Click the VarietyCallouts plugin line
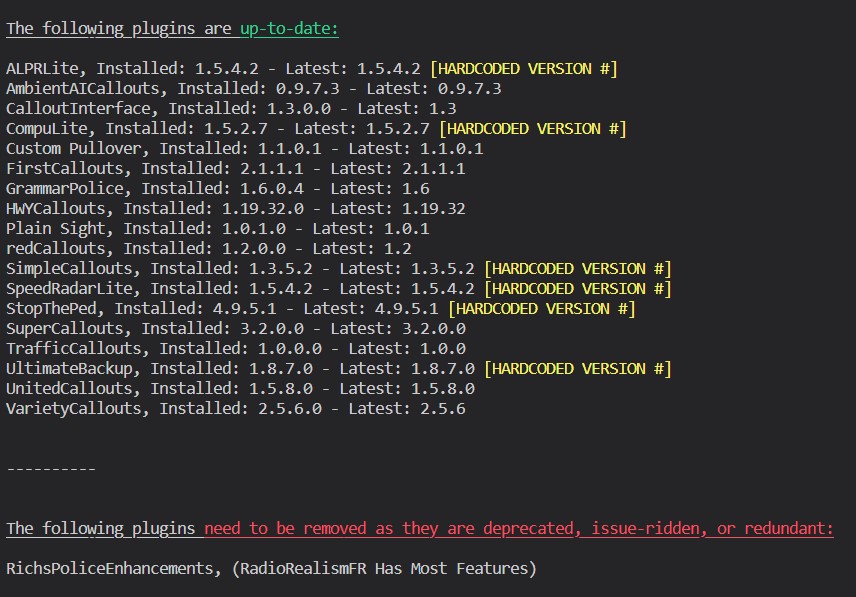The width and height of the screenshot is (856, 597). (x=235, y=409)
